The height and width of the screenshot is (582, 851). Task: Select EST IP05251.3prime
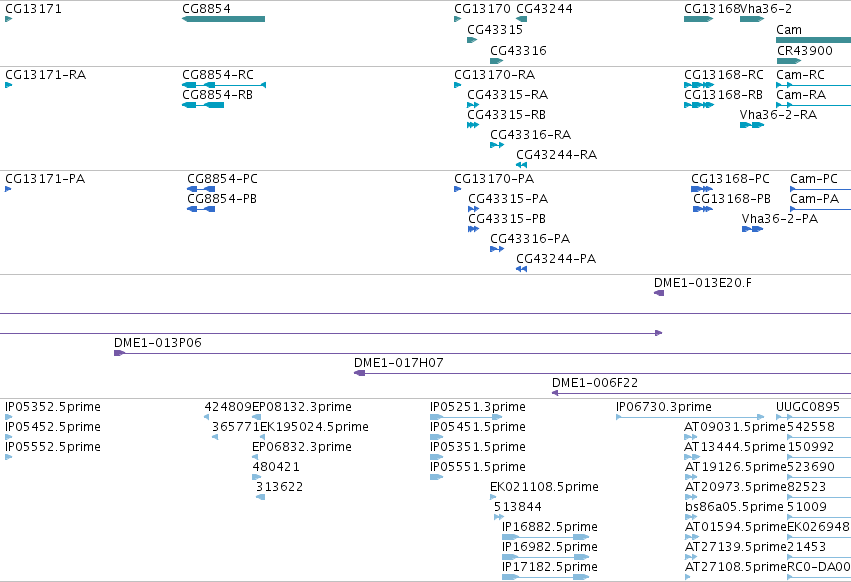(x=478, y=407)
